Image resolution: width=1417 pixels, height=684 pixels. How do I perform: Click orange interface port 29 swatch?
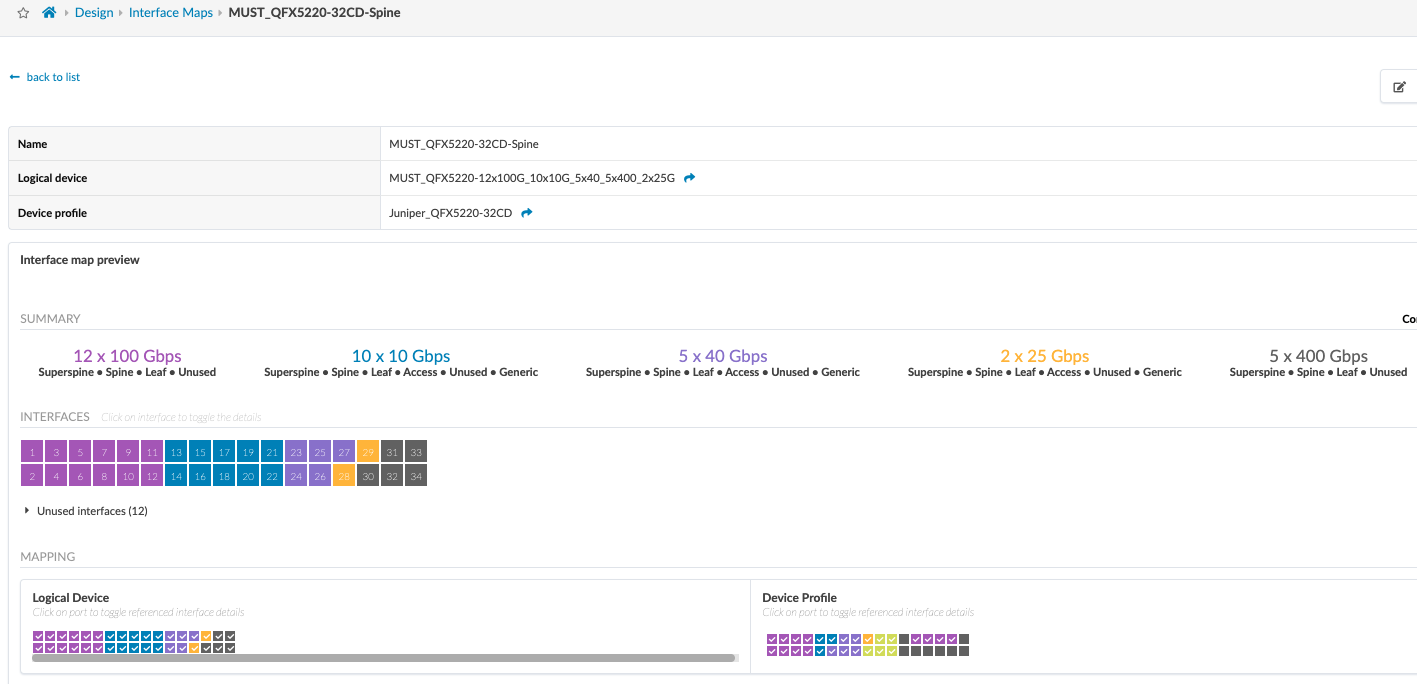point(368,453)
